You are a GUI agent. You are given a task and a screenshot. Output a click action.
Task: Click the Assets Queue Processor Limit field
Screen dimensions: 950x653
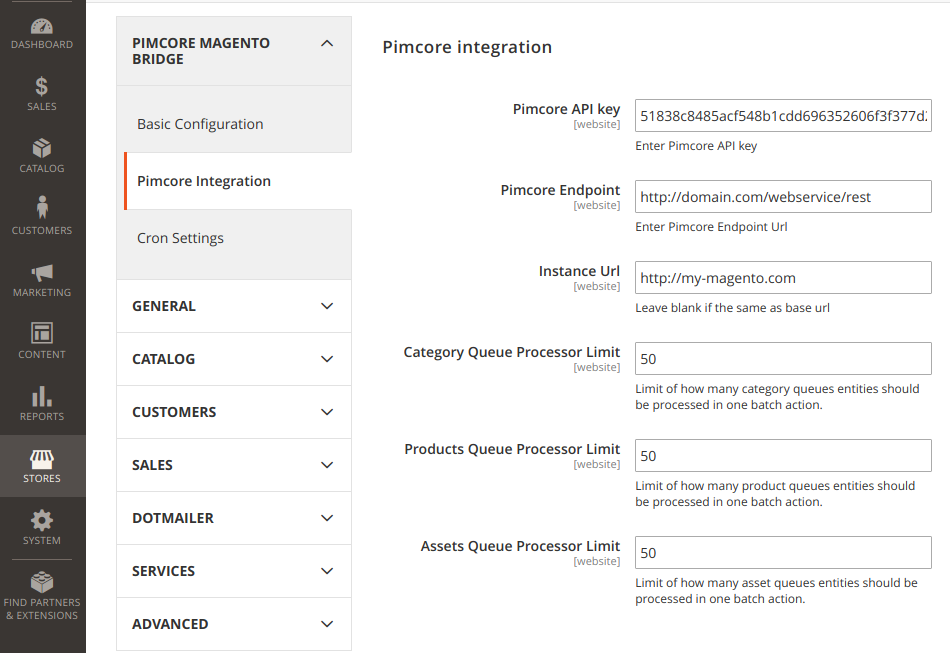pos(783,552)
